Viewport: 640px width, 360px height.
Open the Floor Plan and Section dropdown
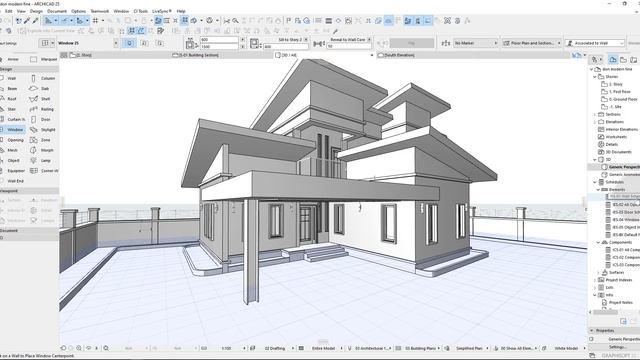(x=532, y=43)
